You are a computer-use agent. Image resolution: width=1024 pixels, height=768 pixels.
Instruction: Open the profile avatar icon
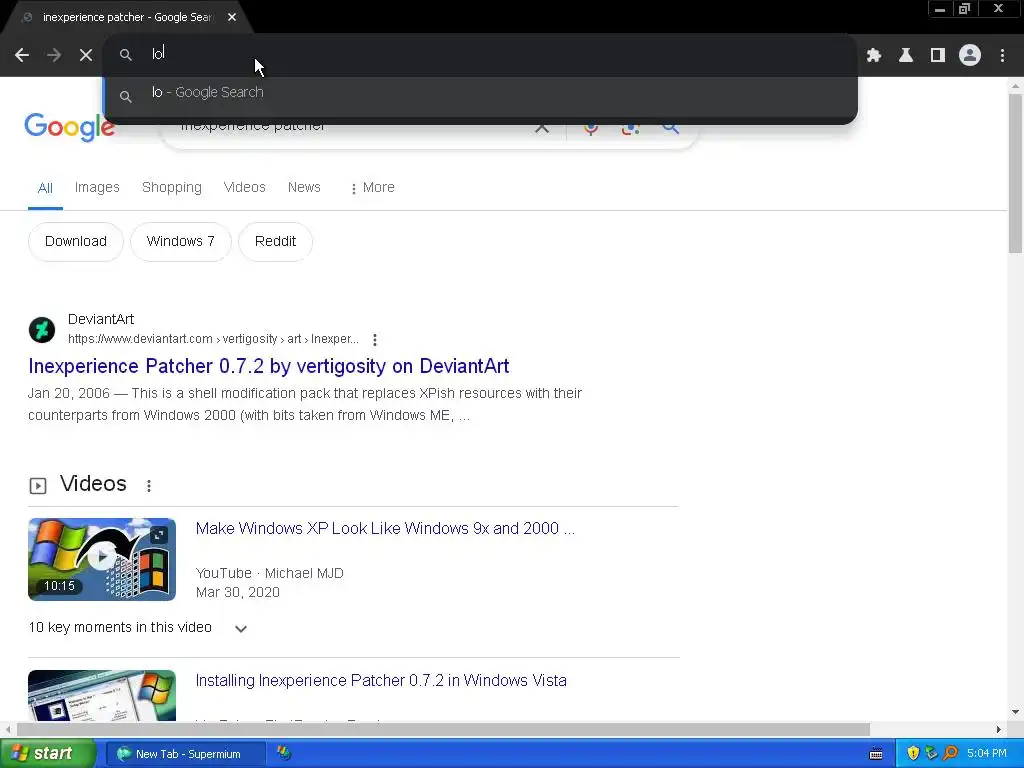(x=970, y=55)
